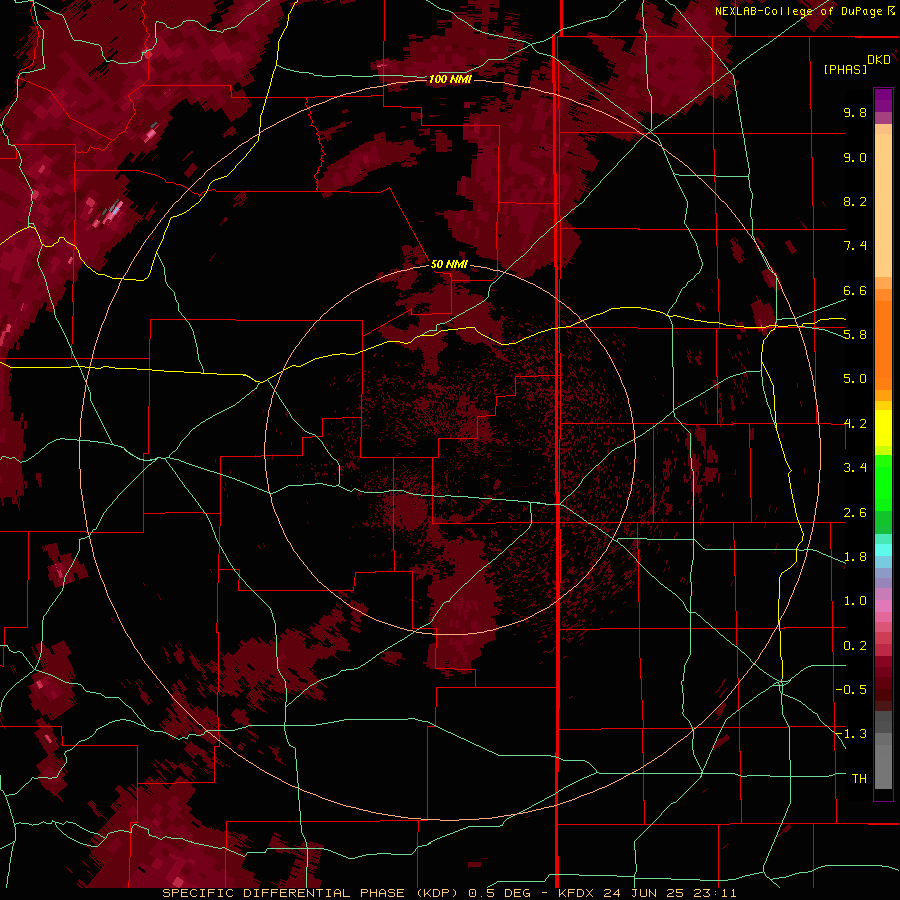The image size is (900, 900).
Task: Click the yellow segment of the color bar
Action: tap(883, 428)
